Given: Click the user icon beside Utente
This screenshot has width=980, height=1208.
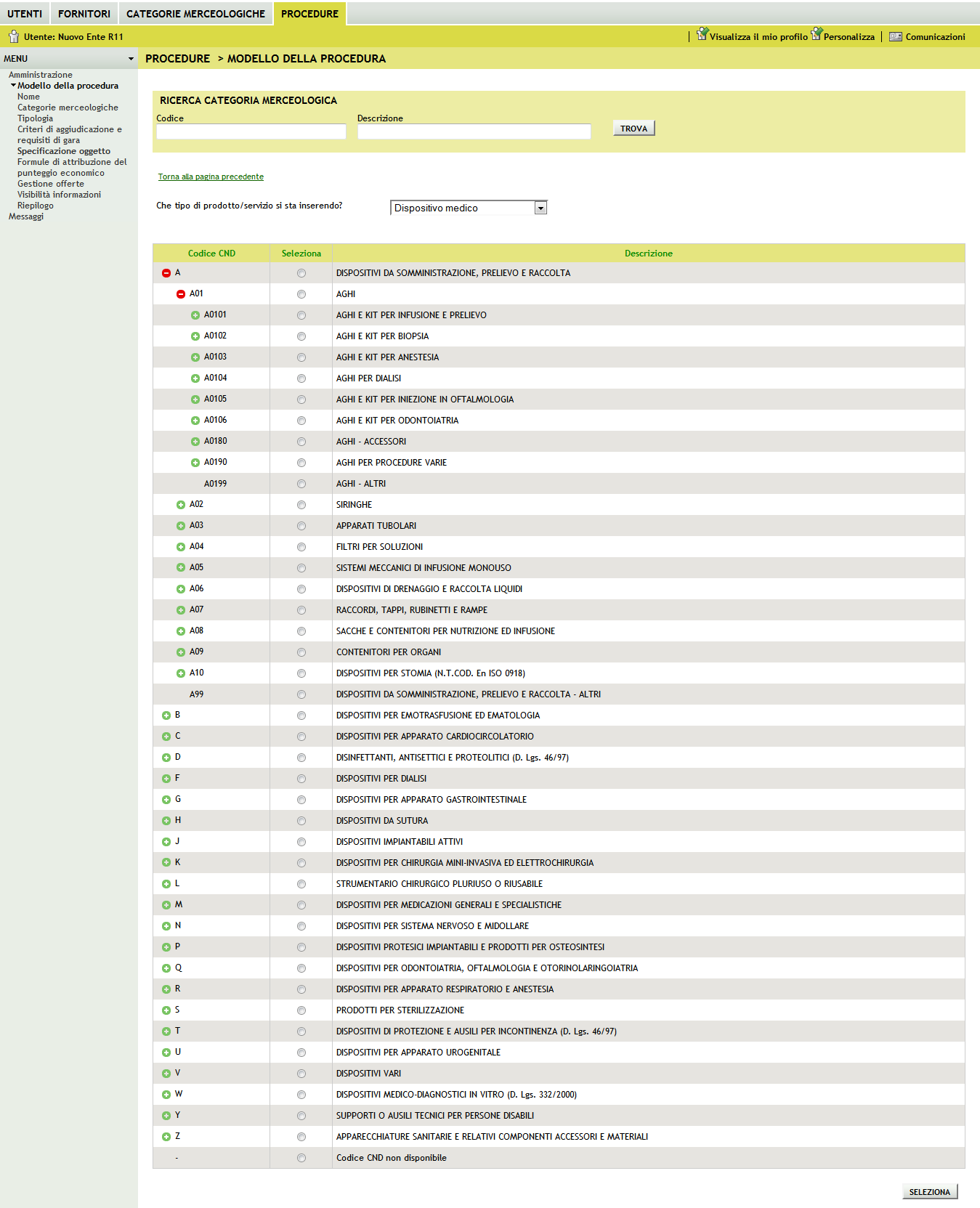Looking at the screenshot, I should [14, 36].
